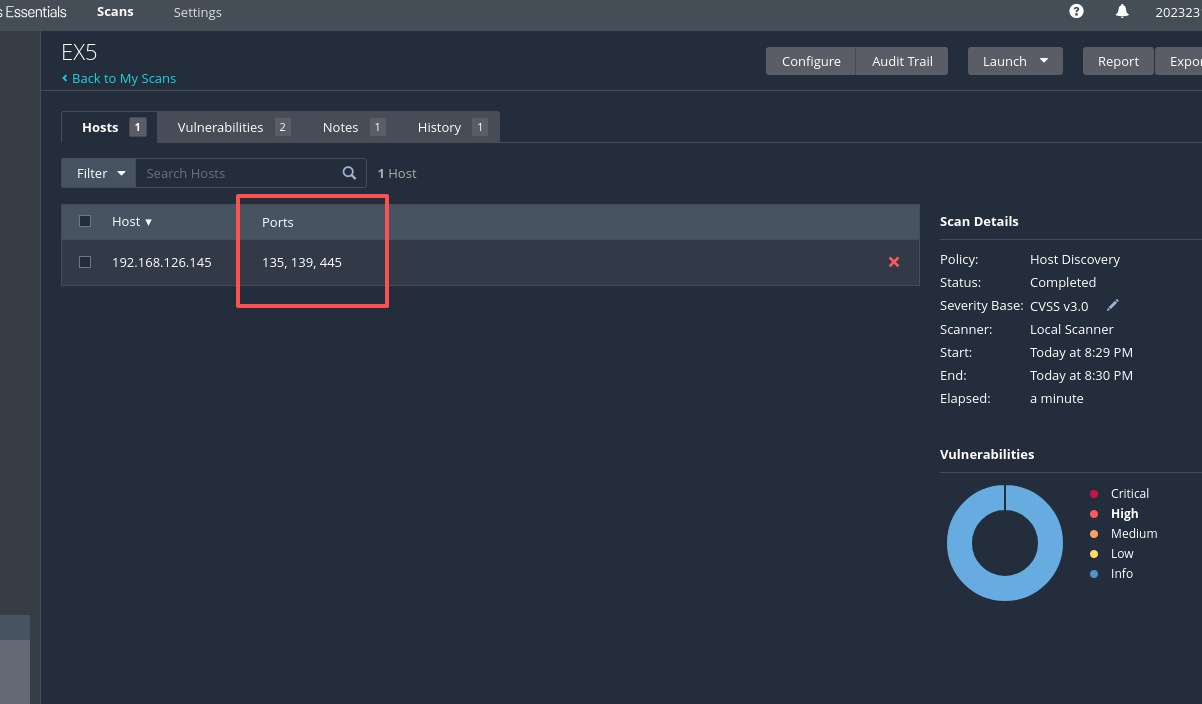Click the Back to My Scans arrow
This screenshot has width=1202, height=704.
click(x=65, y=78)
